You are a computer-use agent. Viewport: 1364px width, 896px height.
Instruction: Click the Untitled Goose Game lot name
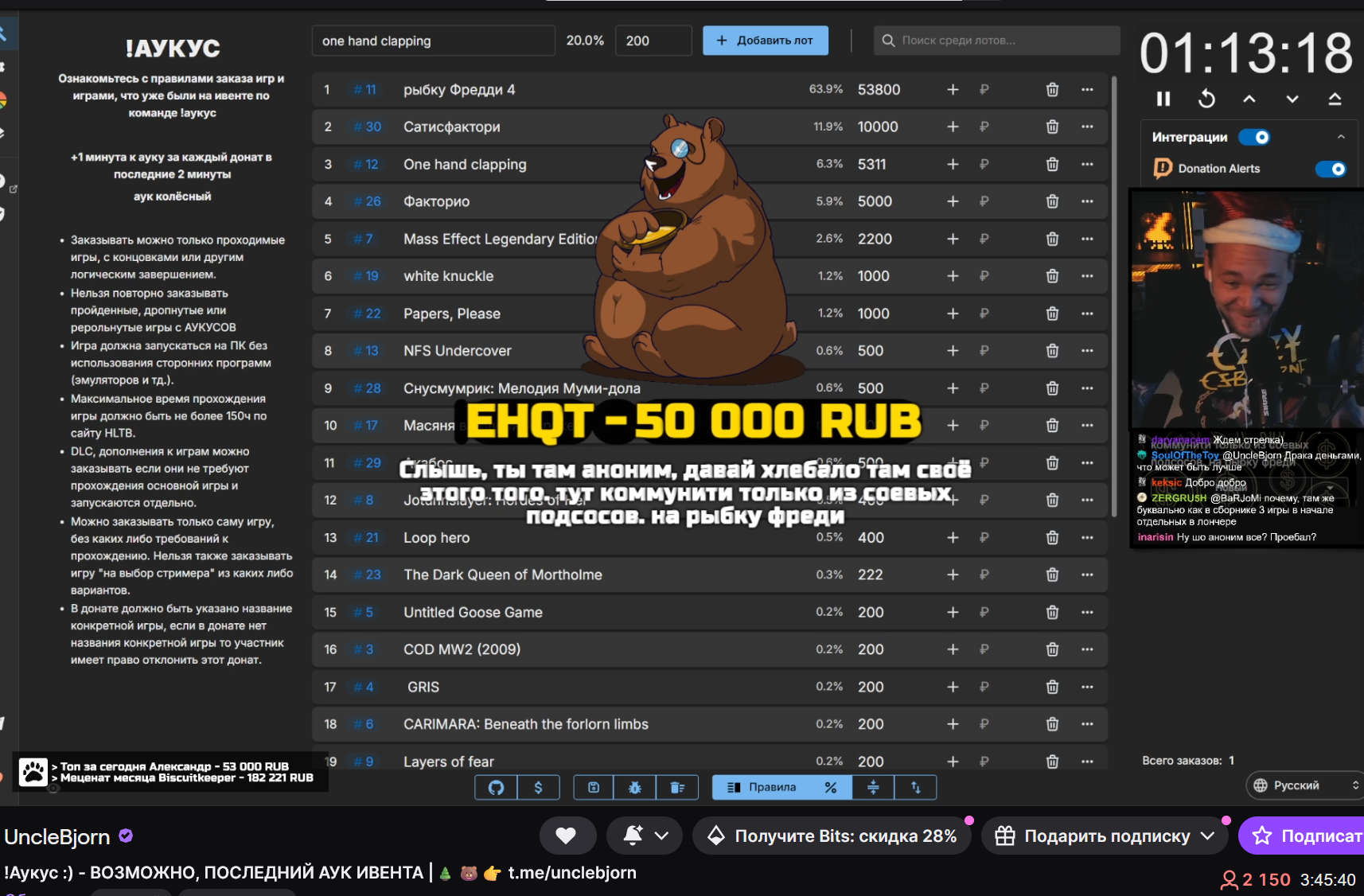click(474, 613)
